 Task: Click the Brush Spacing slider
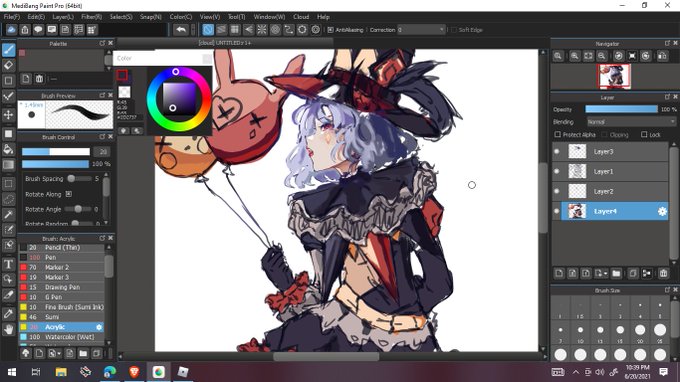[79, 179]
